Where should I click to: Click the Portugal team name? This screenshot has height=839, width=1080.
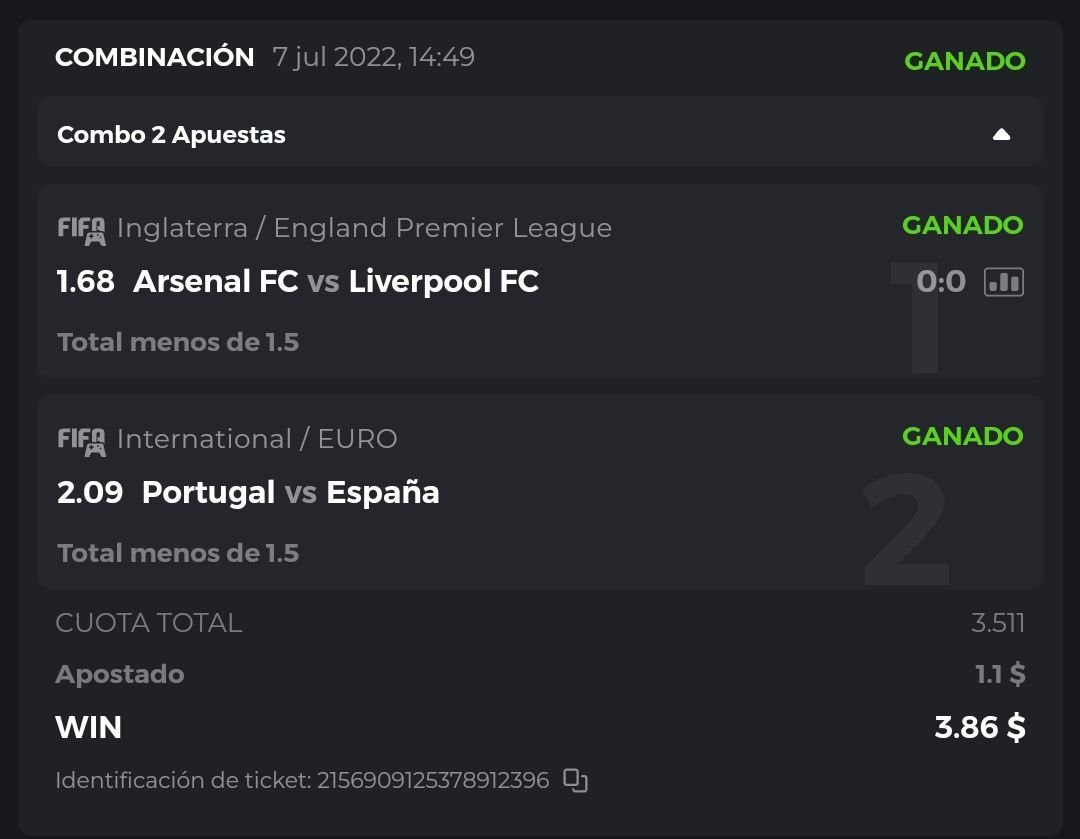pos(208,492)
